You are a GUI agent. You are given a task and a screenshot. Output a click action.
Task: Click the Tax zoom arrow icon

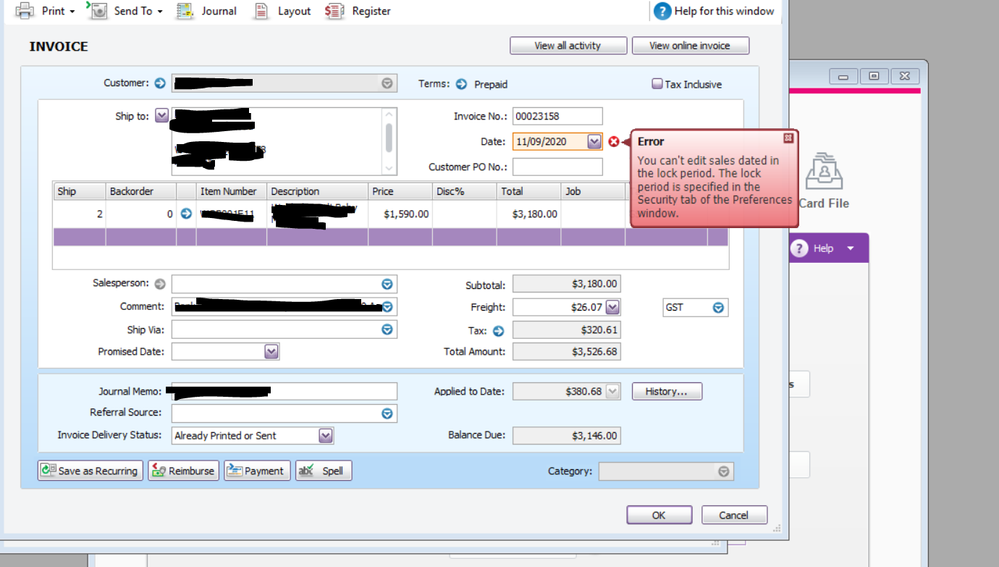coord(498,330)
